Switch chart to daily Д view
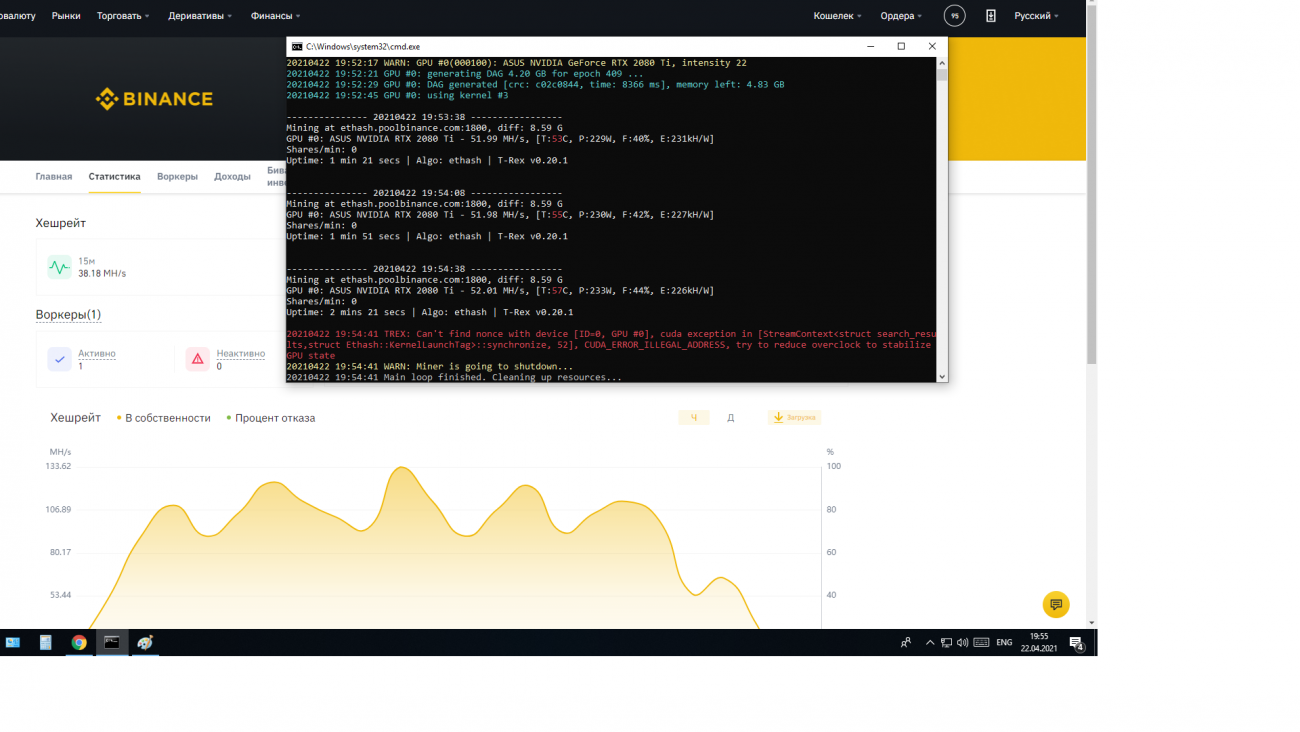The height and width of the screenshot is (732, 1300). pos(731,417)
